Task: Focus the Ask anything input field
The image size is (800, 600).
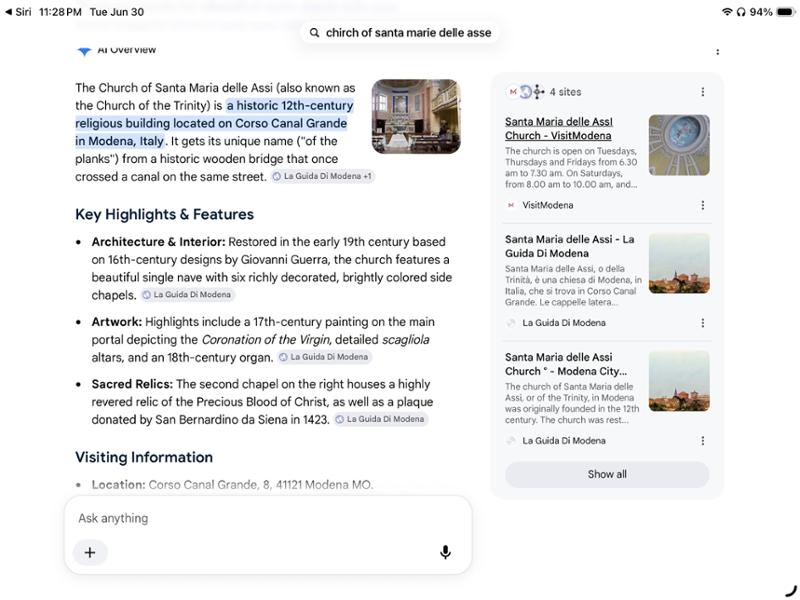Action: point(267,518)
